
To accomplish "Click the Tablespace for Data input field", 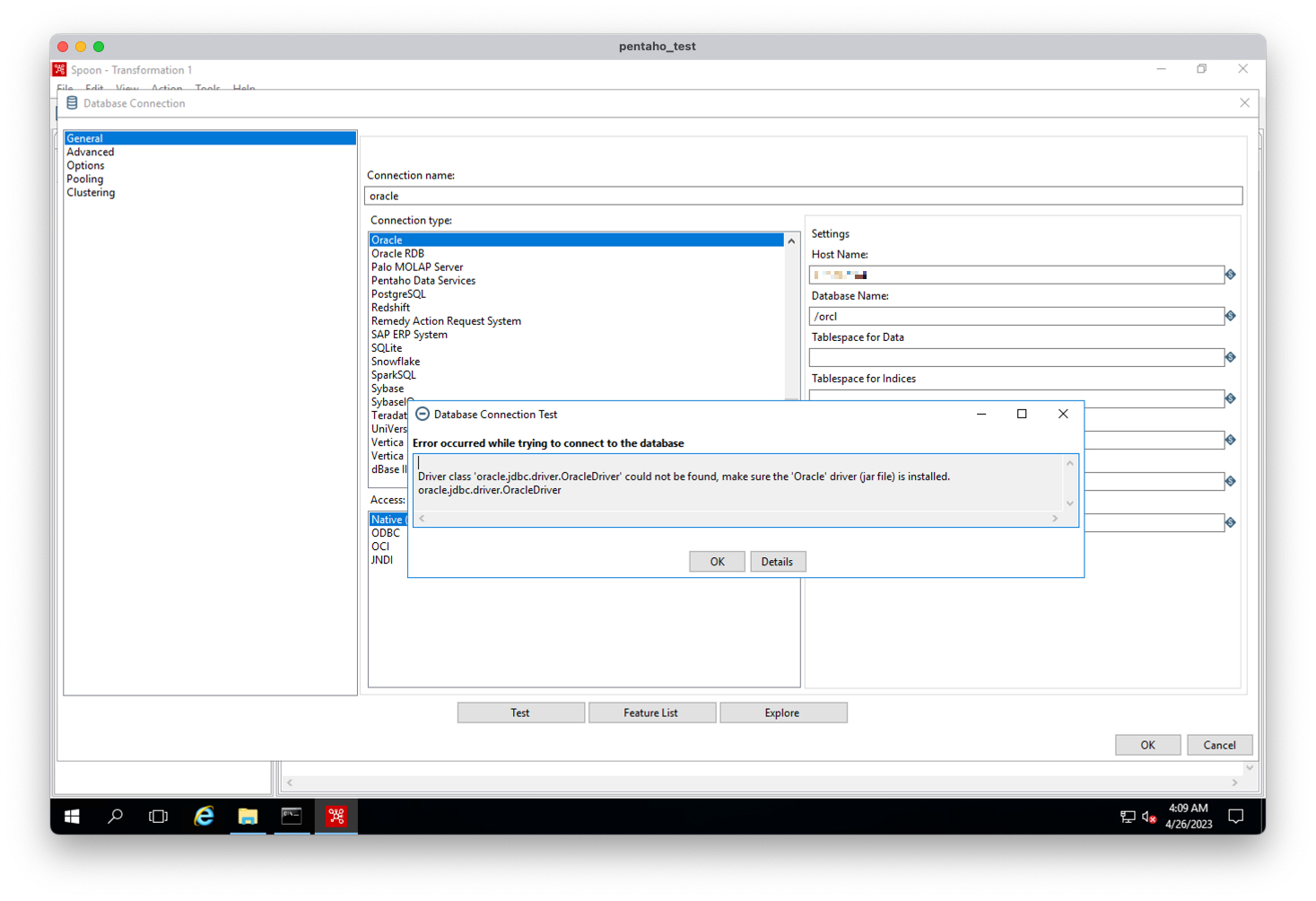I will pos(1016,357).
